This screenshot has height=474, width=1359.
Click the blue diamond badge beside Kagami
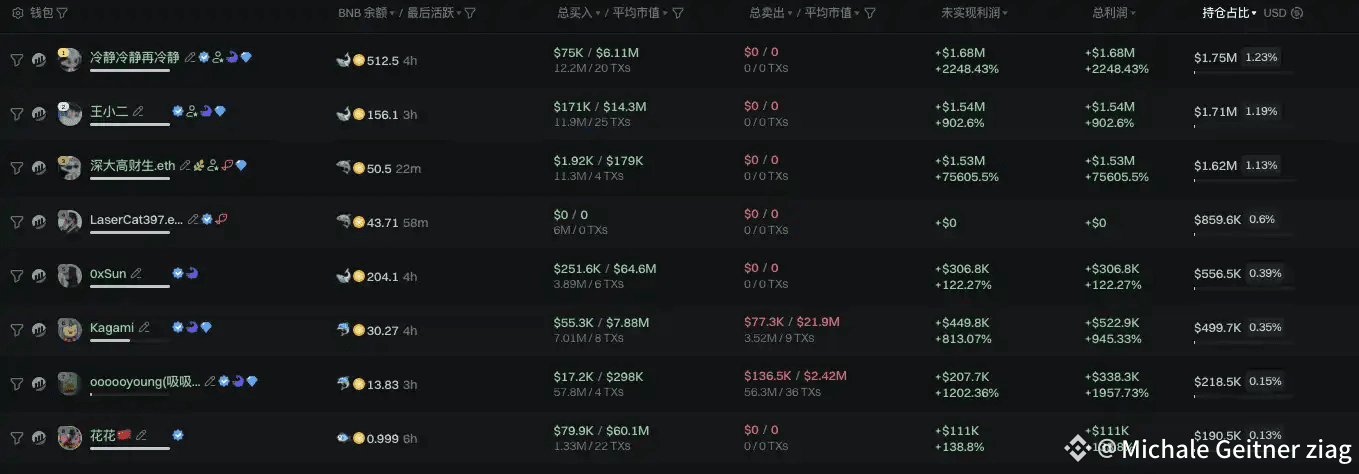point(206,327)
